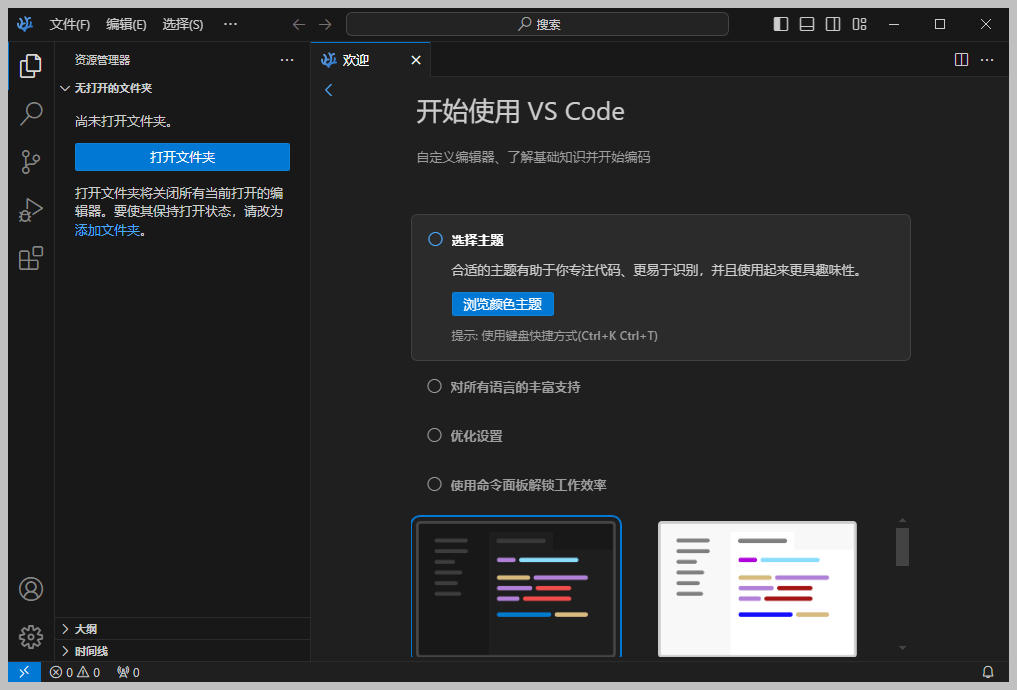Viewport: 1017px width, 690px height.
Task: Select the 选择主题 step radio circle
Action: 434,239
